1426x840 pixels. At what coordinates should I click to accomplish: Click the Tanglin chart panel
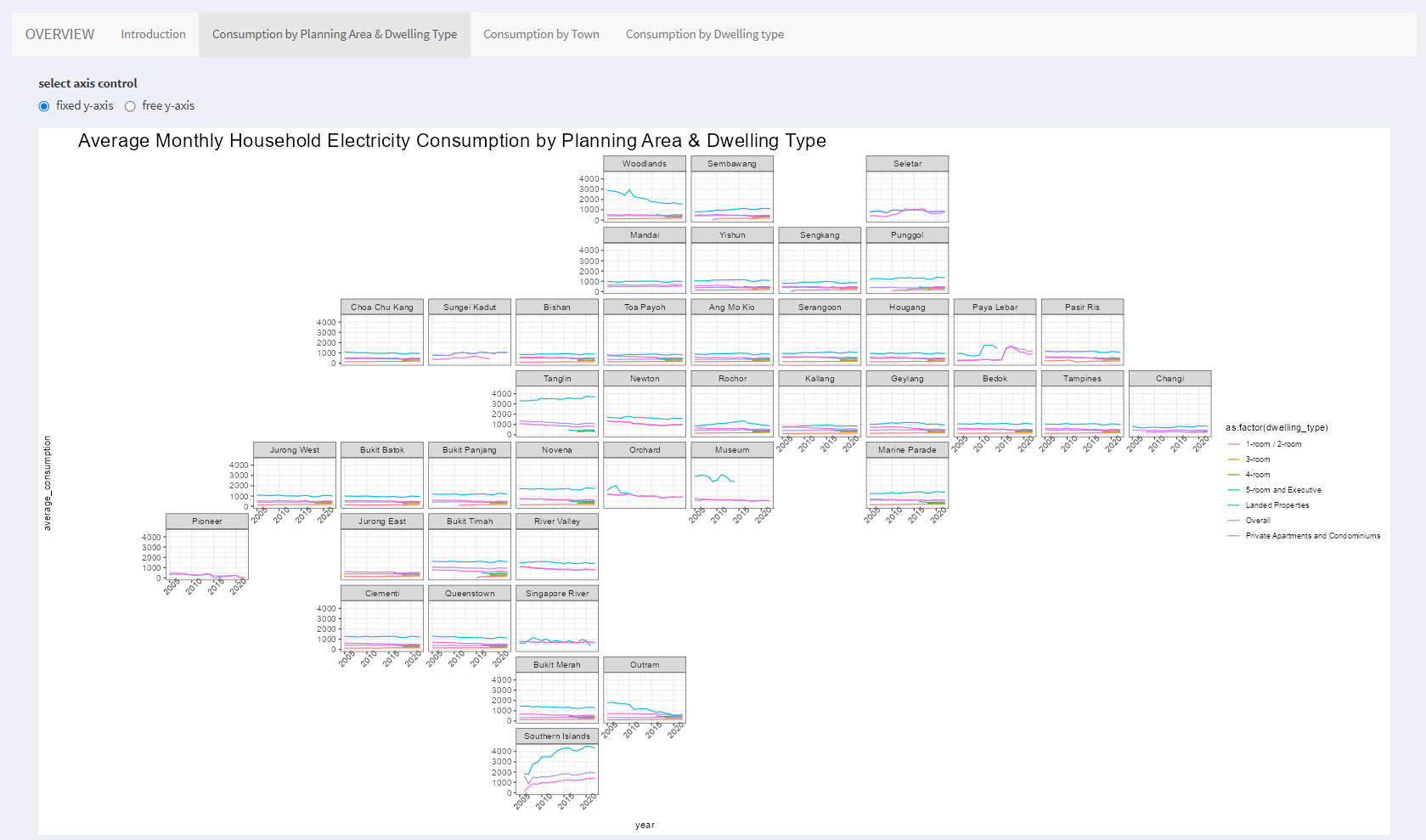(557, 411)
